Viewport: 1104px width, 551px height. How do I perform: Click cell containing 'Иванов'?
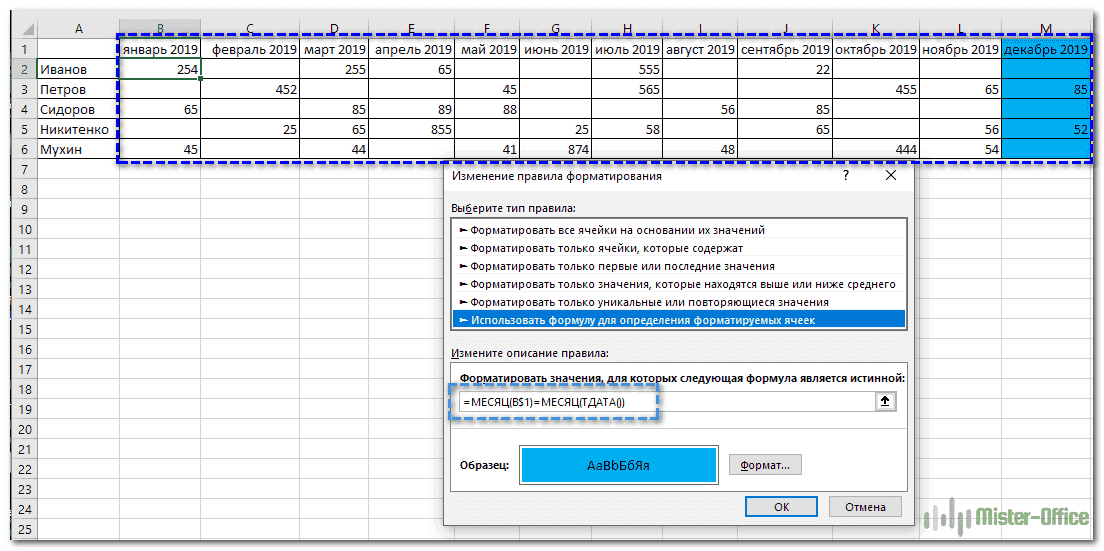point(76,69)
